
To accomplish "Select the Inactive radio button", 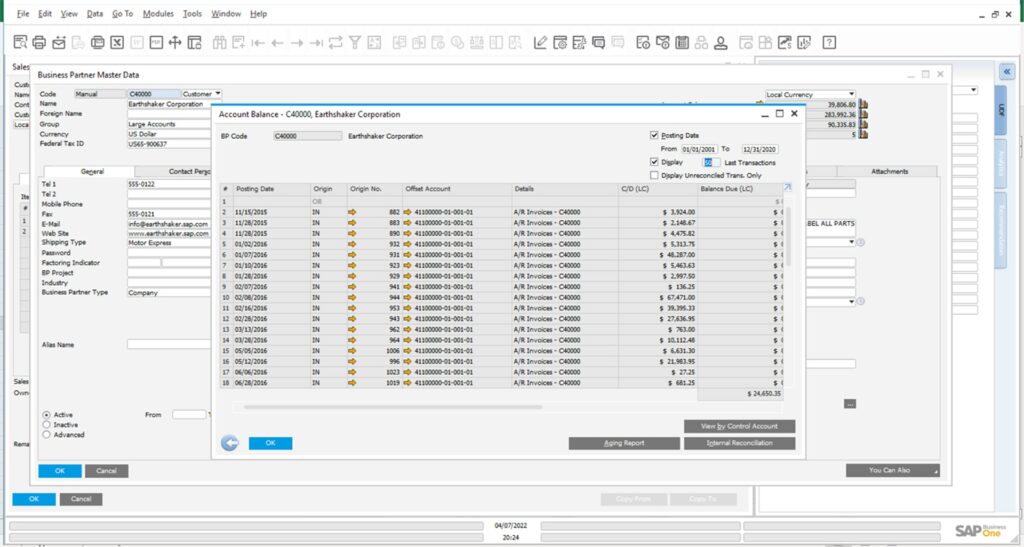I will click(x=46, y=425).
